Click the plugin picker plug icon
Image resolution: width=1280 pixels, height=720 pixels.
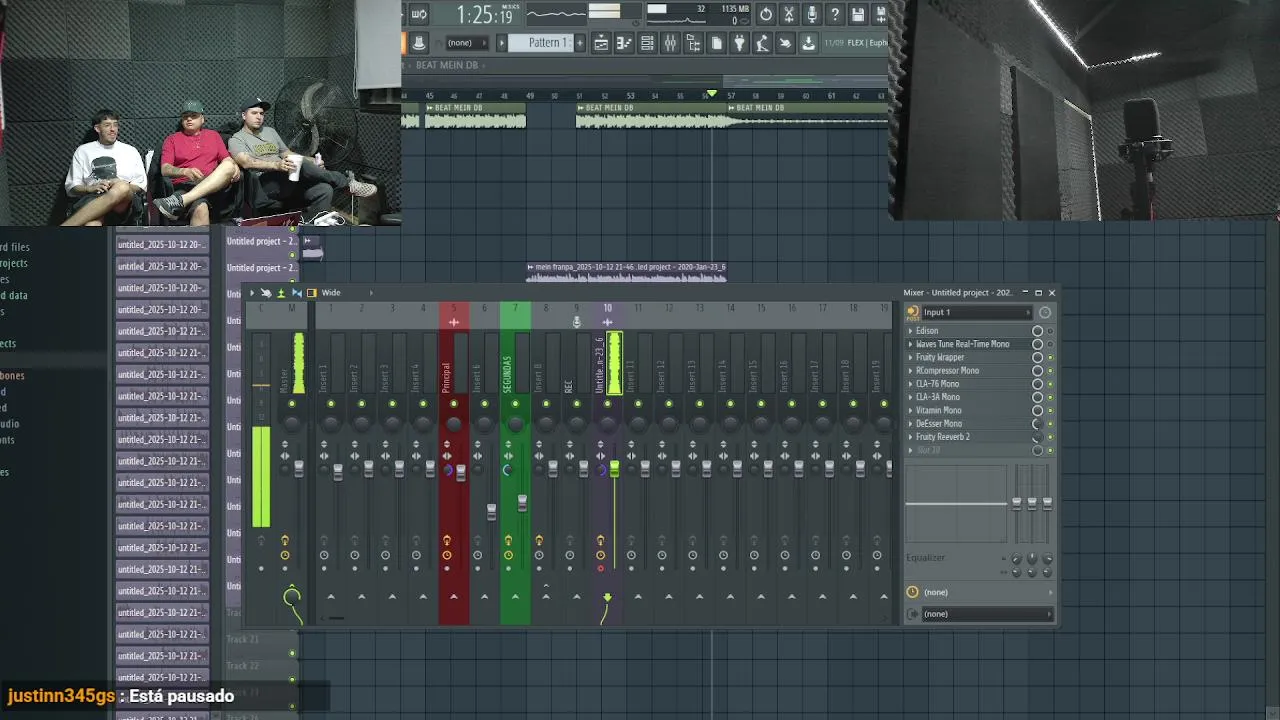[739, 43]
